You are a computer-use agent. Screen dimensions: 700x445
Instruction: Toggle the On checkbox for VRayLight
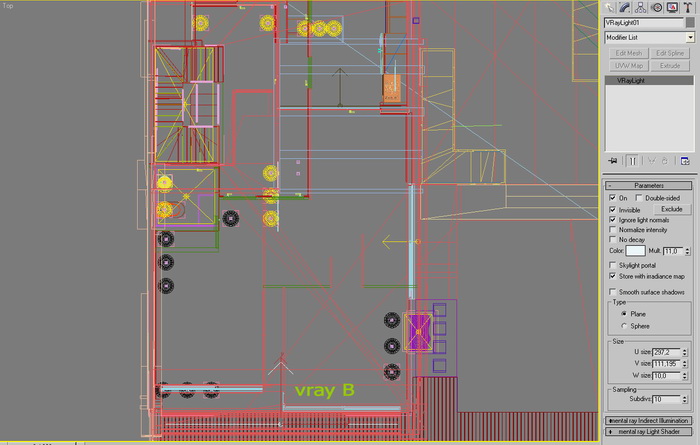612,198
